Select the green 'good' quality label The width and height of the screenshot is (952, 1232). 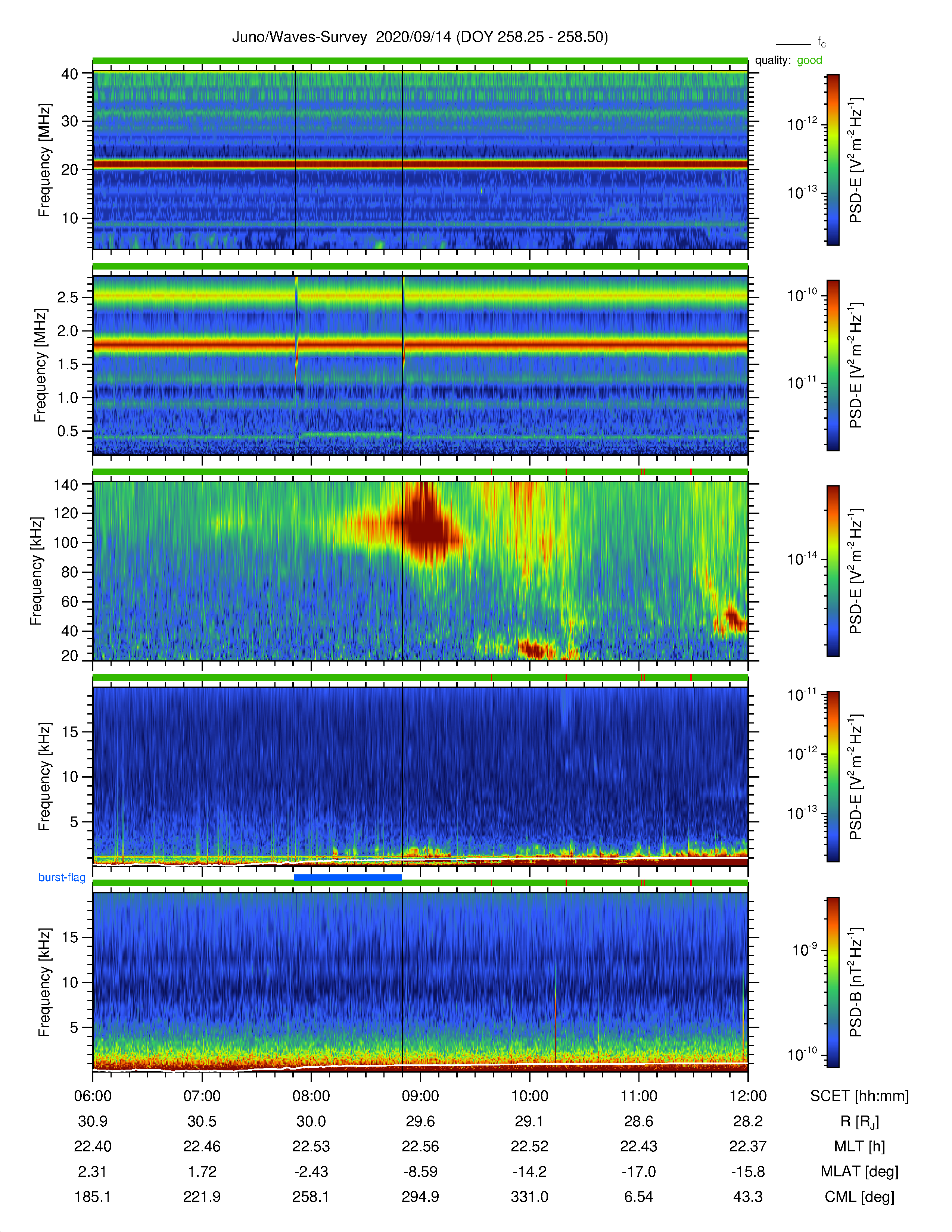click(x=809, y=60)
